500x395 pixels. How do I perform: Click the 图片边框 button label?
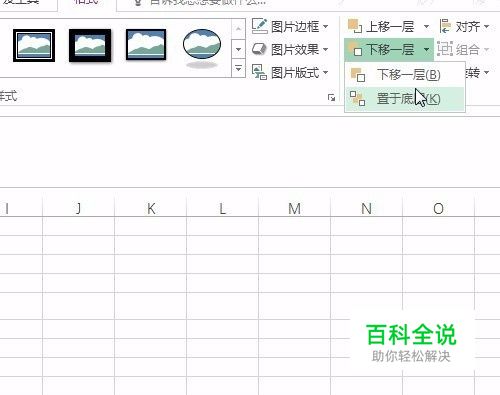[x=295, y=27]
